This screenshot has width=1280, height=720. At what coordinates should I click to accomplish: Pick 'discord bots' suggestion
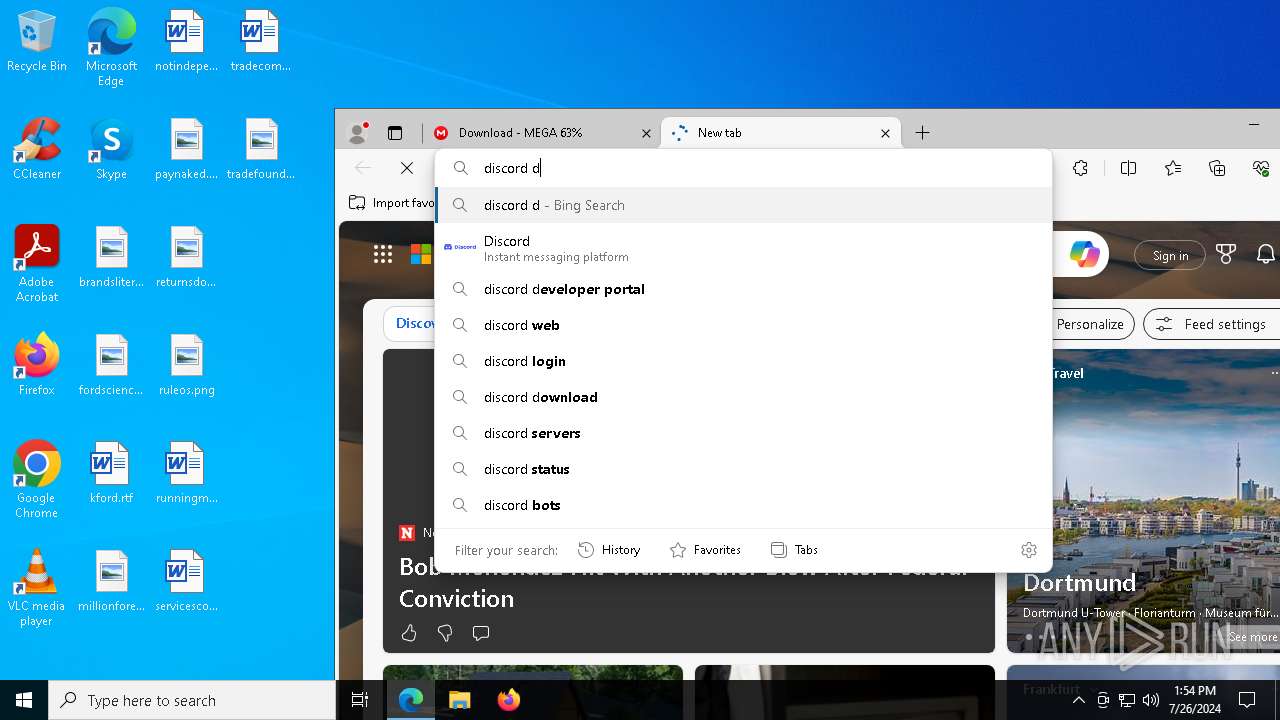[743, 505]
